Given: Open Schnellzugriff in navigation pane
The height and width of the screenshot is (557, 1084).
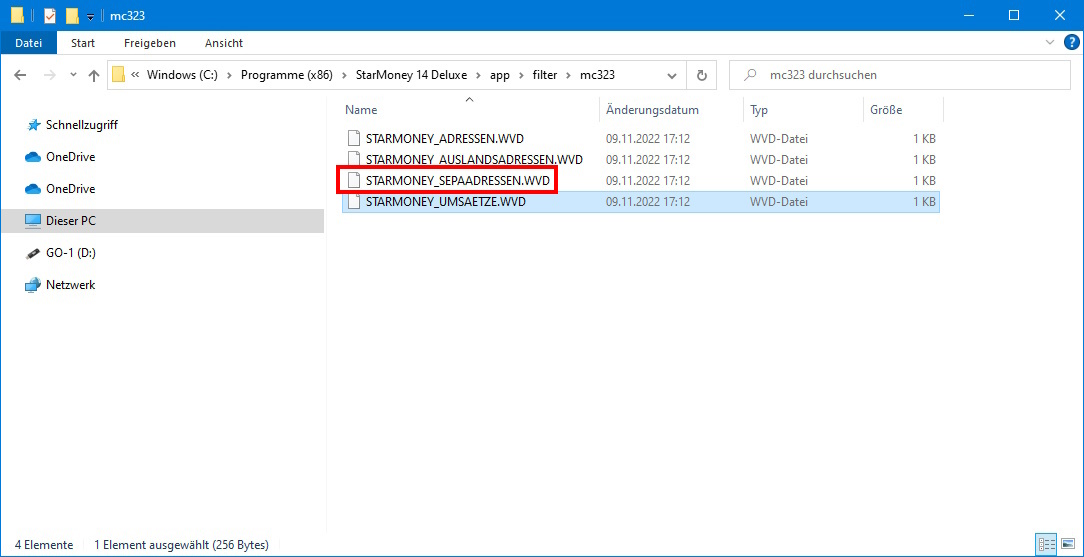Looking at the screenshot, I should (x=82, y=125).
